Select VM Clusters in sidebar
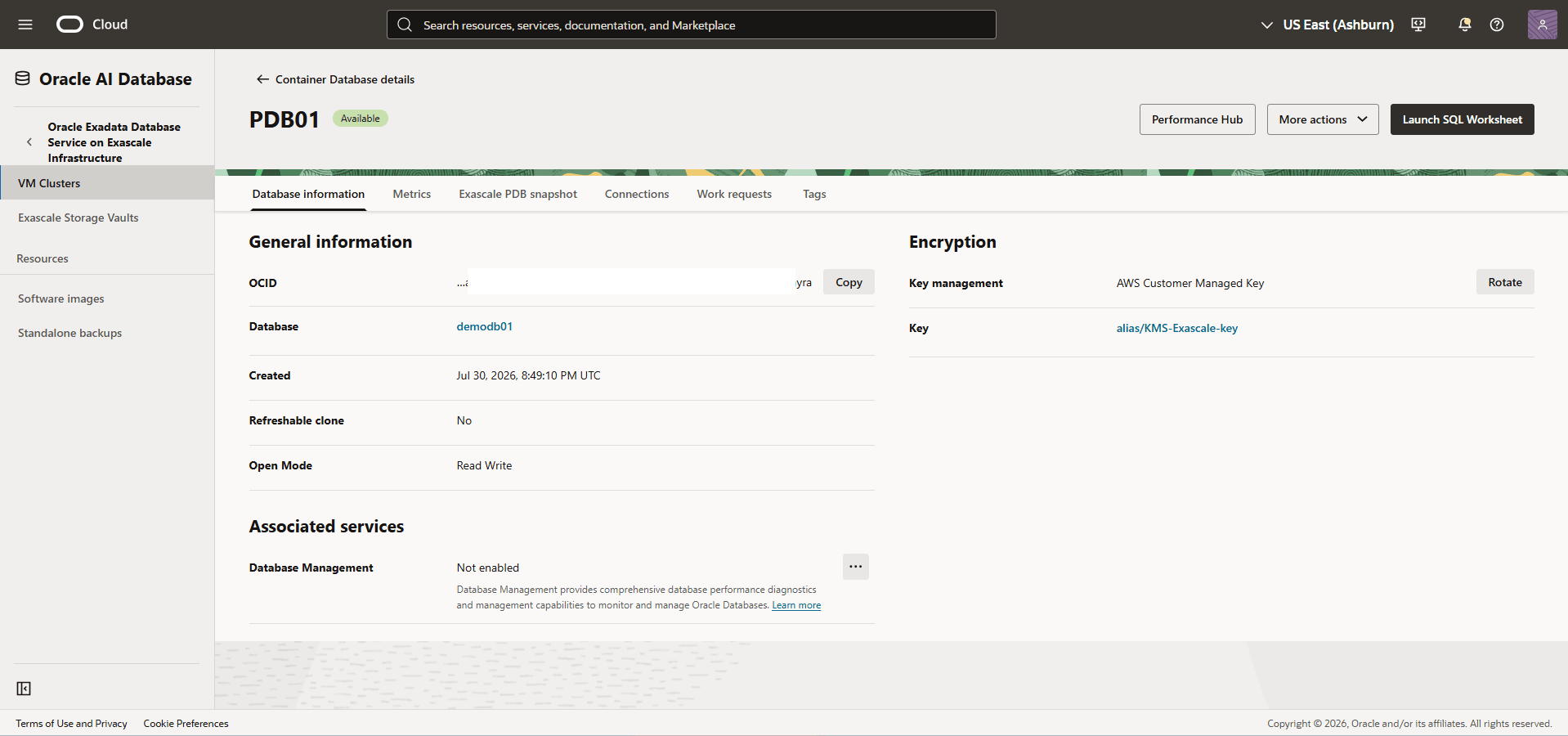The width and height of the screenshot is (1568, 736). click(107, 183)
